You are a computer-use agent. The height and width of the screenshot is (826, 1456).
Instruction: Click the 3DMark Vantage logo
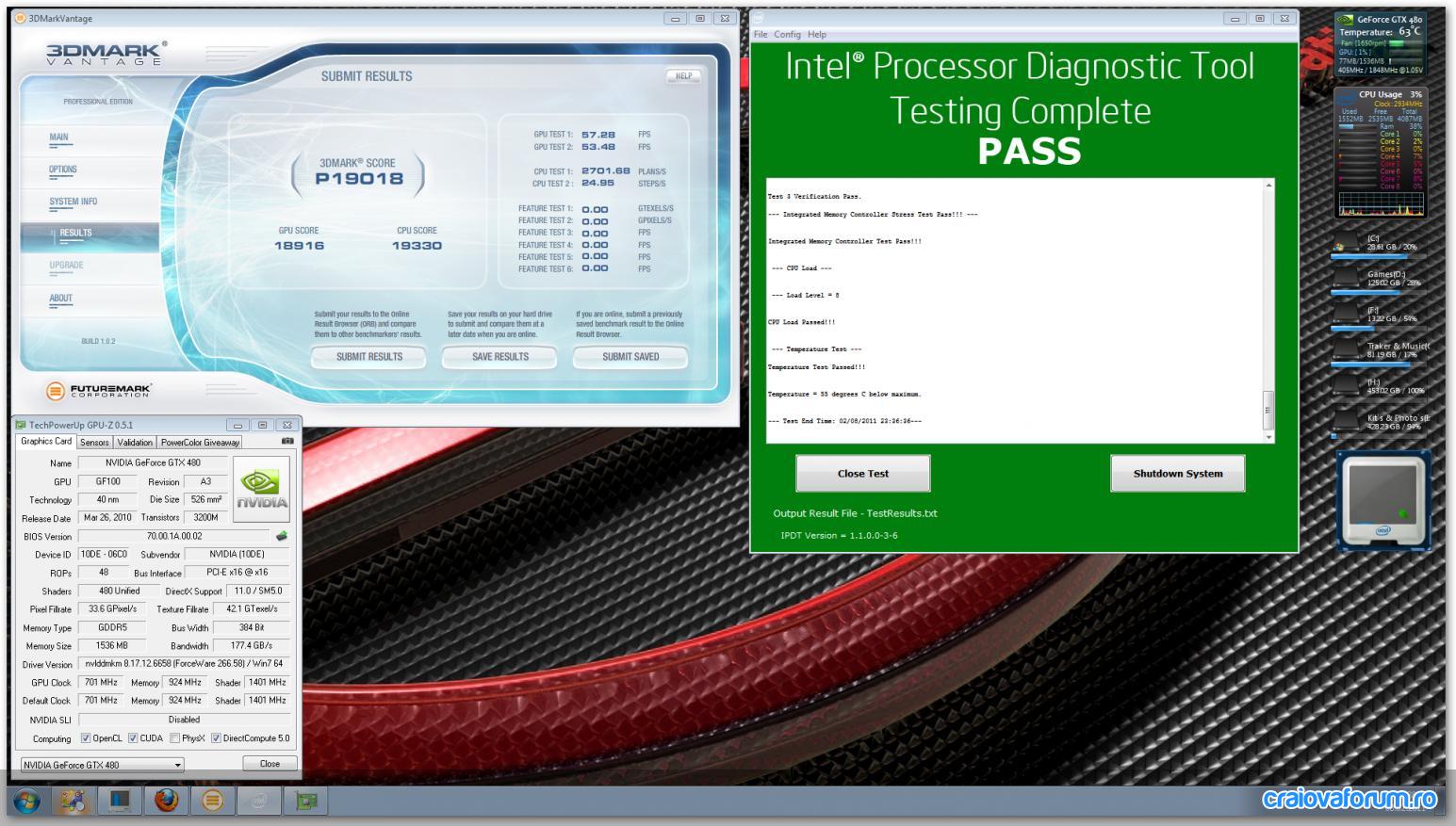point(106,53)
